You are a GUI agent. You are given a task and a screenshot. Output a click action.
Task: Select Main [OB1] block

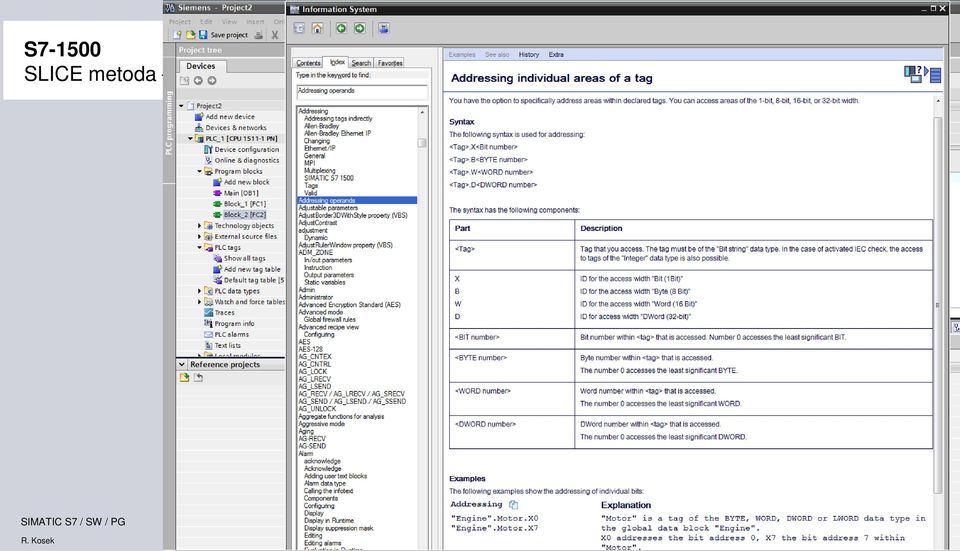(241, 193)
